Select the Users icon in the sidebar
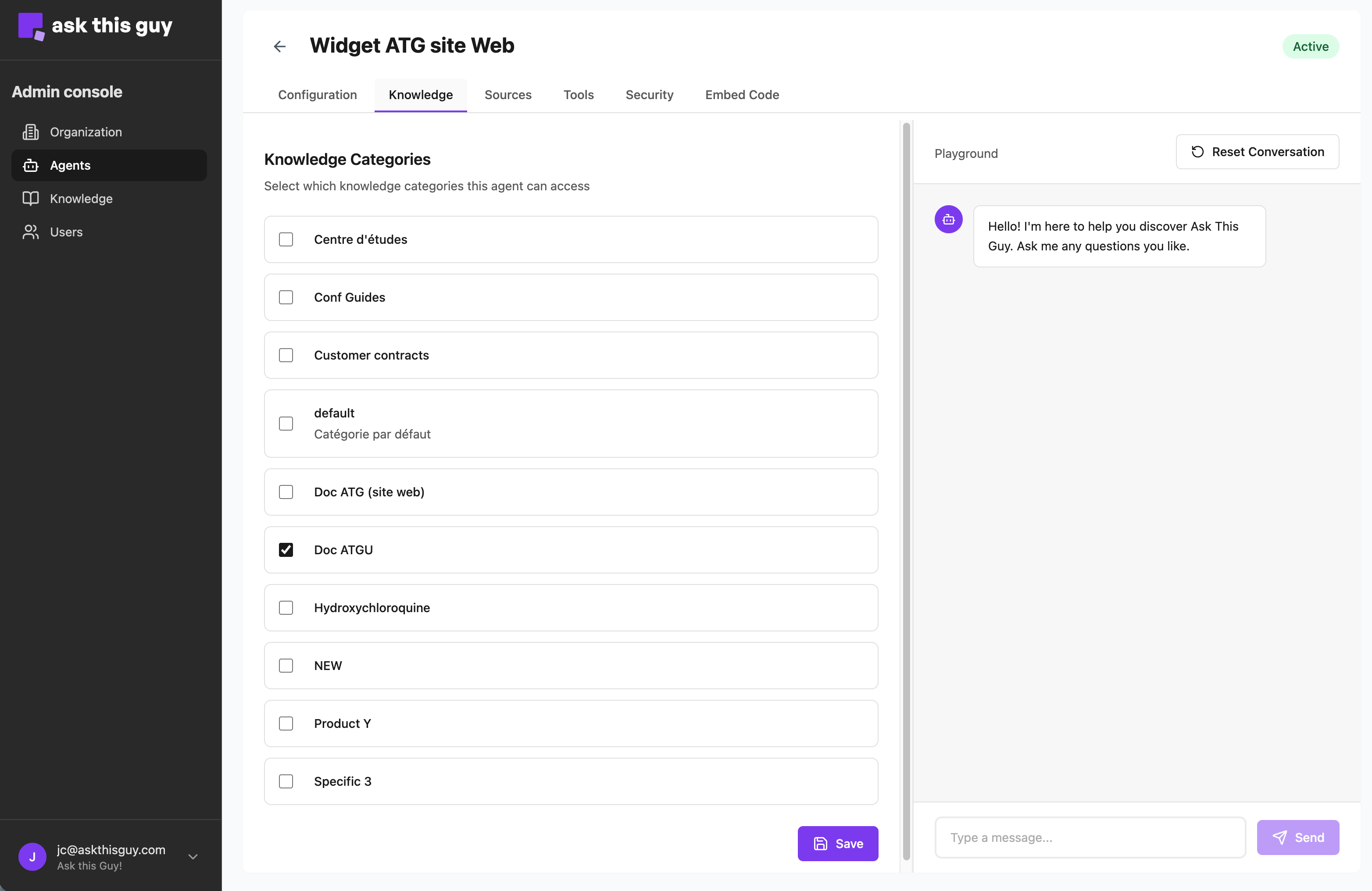Screen dimensions: 1372x891 [31, 232]
